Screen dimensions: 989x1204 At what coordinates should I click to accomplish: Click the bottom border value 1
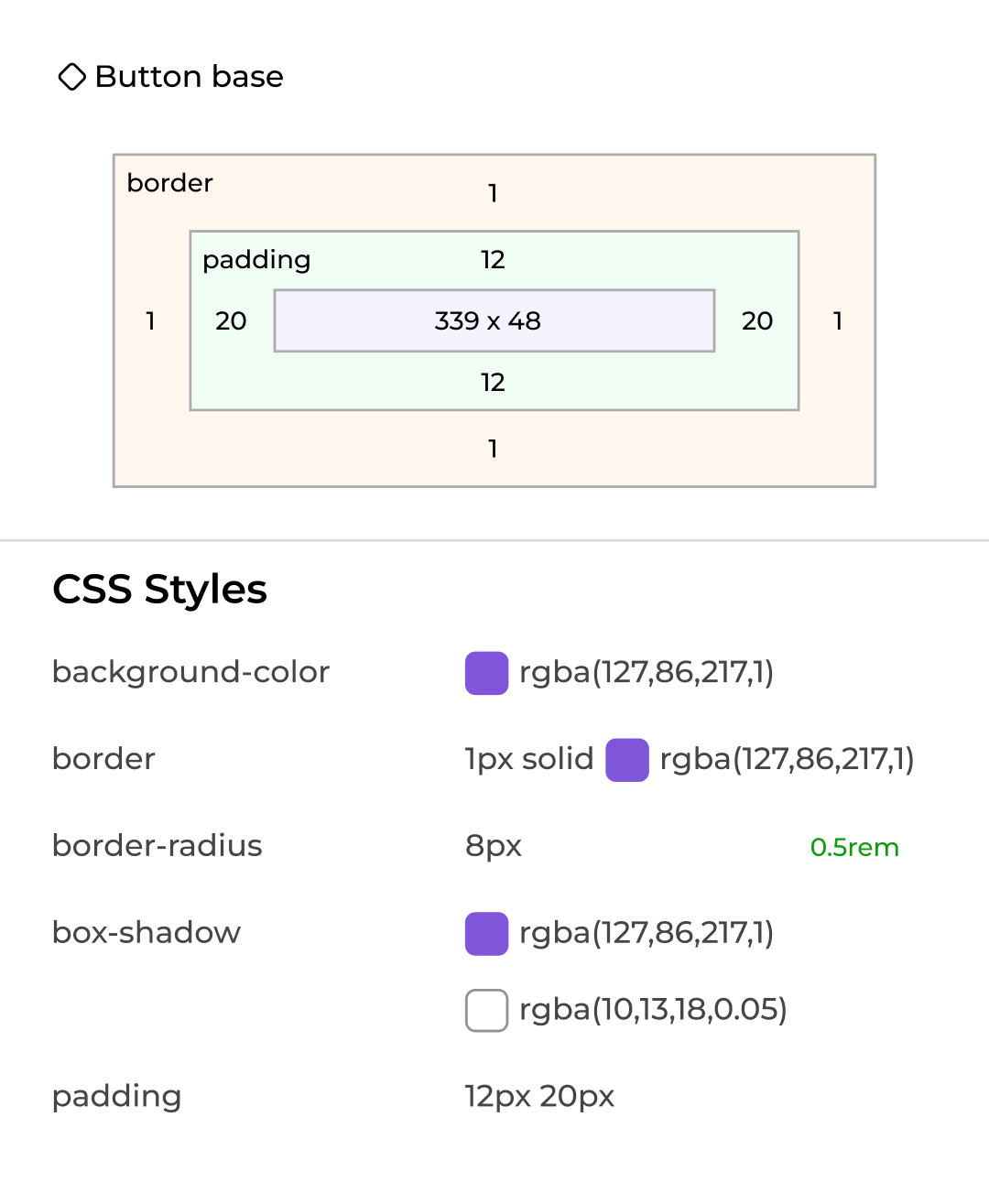pos(493,449)
